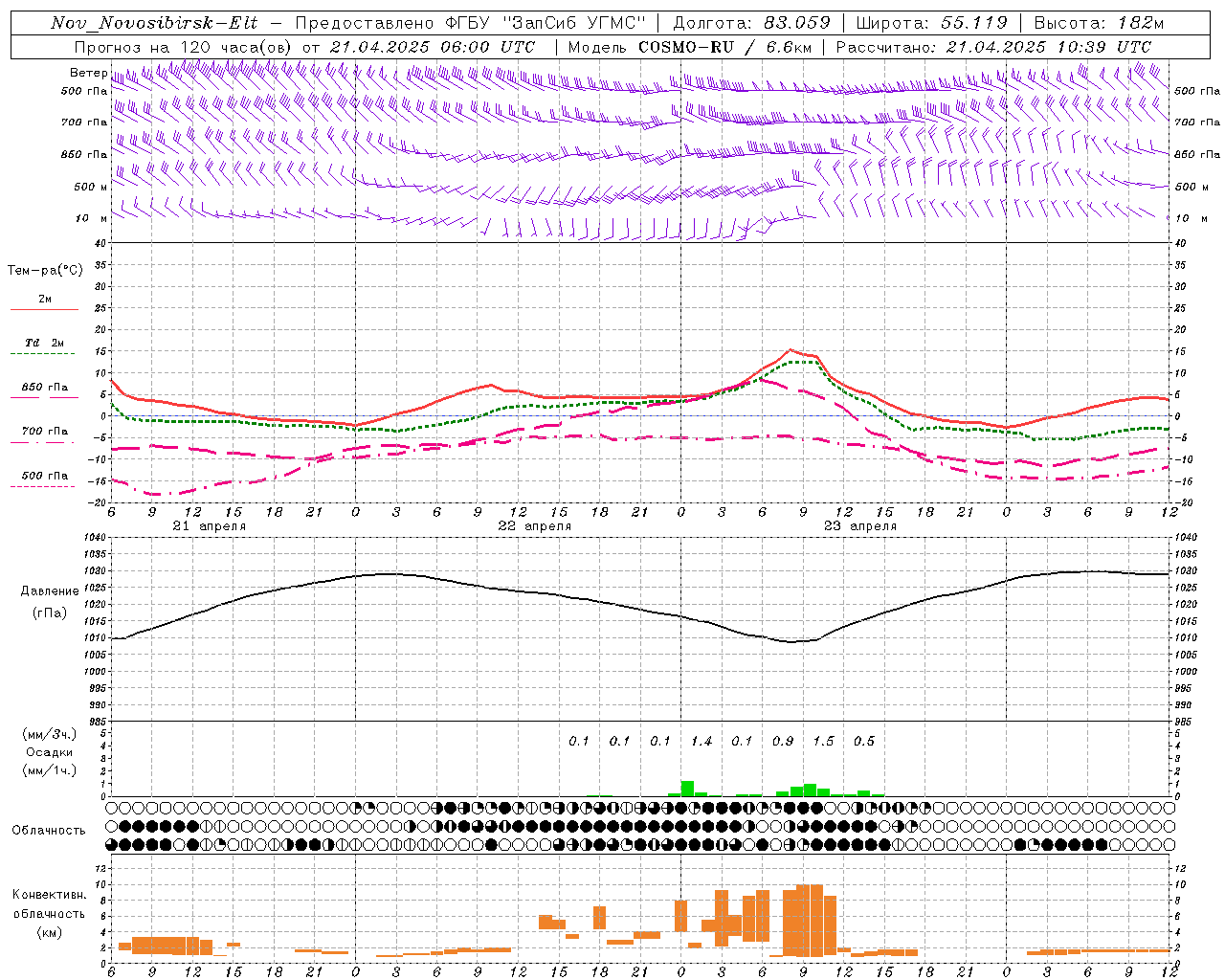1225x980 pixels.
Task: Click the forecast start time 21.04.2025 06:00 UTC
Action: [433, 46]
